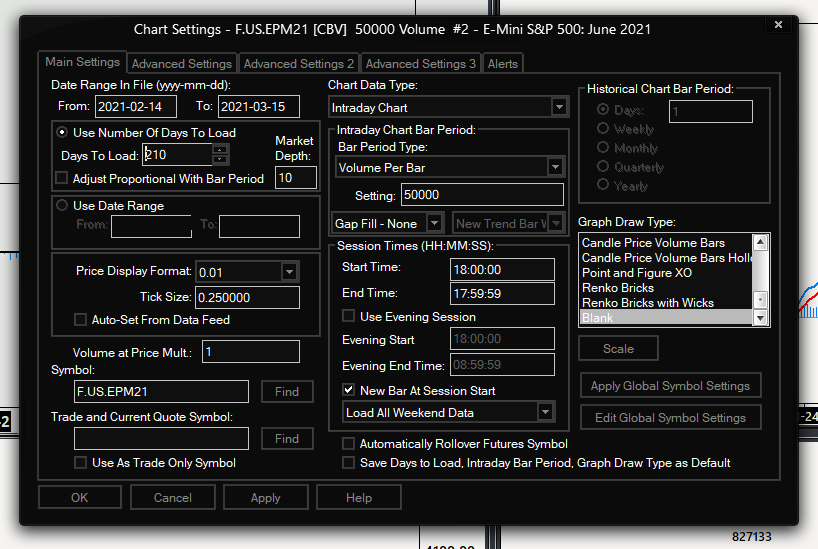Enable Use Evening Session checkbox
Viewport: 818px width, 549px height.
348,316
